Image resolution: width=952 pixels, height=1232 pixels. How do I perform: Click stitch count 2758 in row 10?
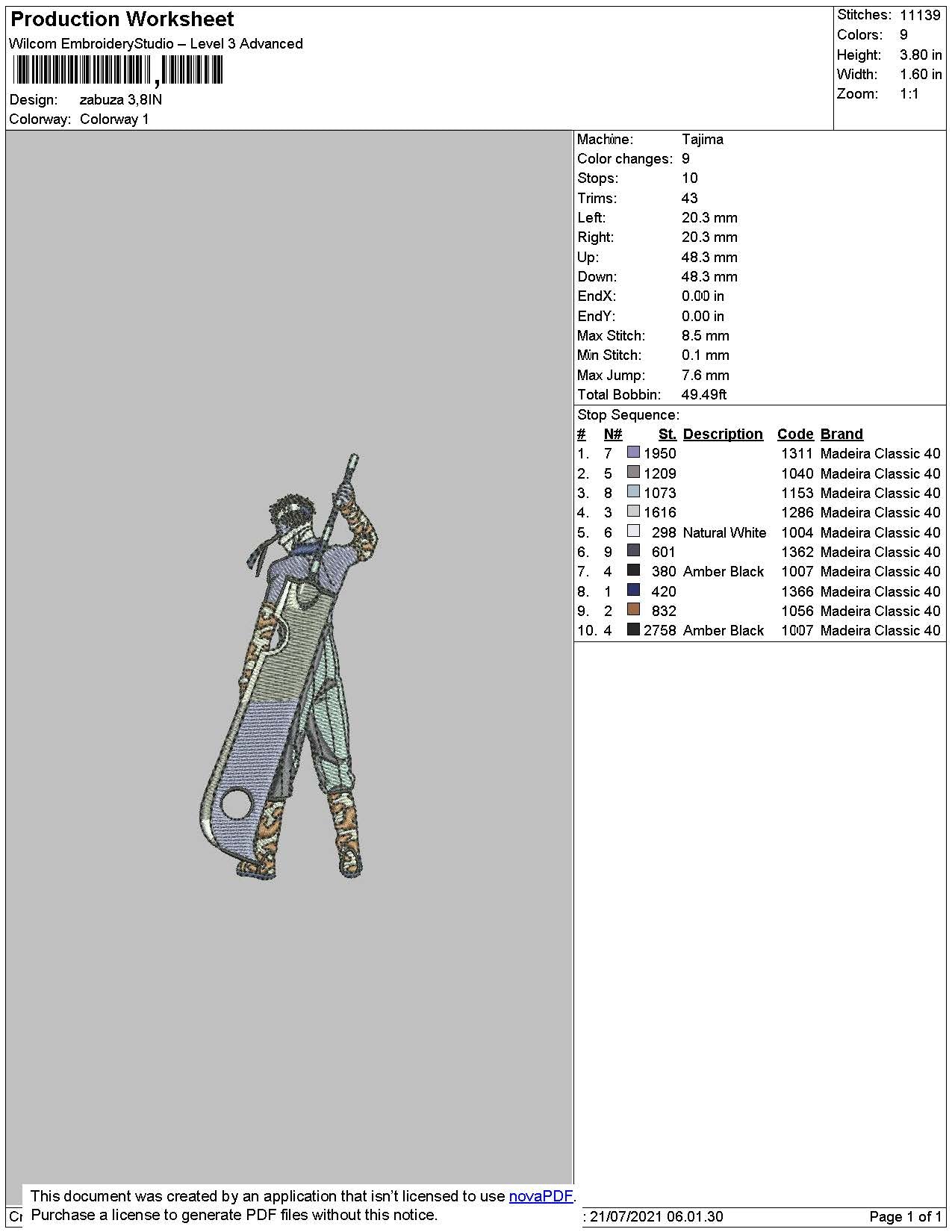coord(660,630)
